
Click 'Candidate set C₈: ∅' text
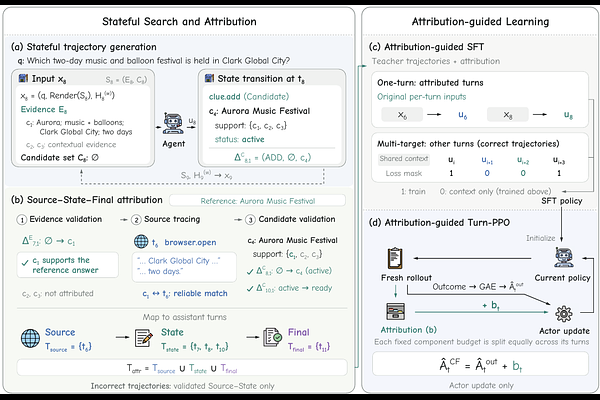click(x=60, y=158)
